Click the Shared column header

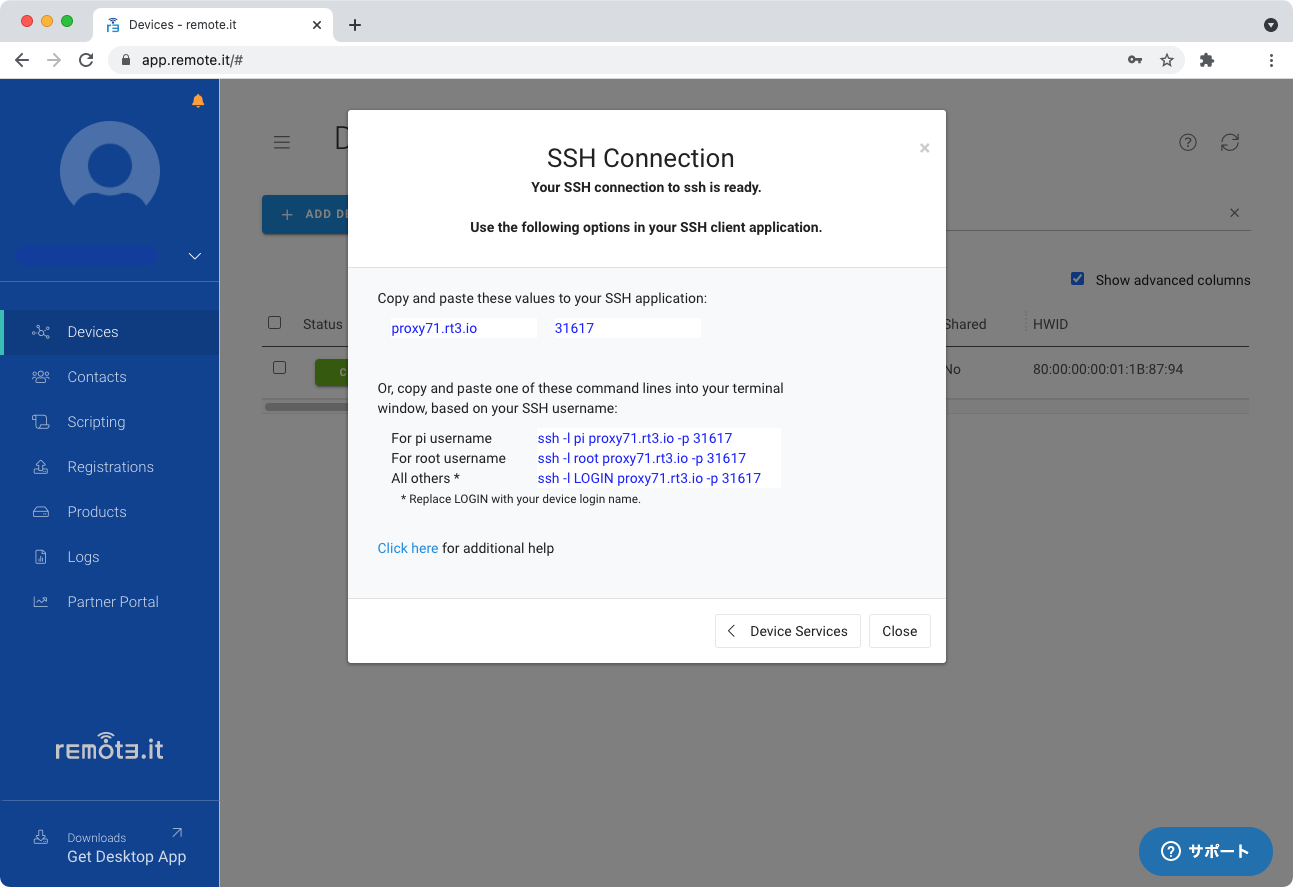click(x=965, y=324)
